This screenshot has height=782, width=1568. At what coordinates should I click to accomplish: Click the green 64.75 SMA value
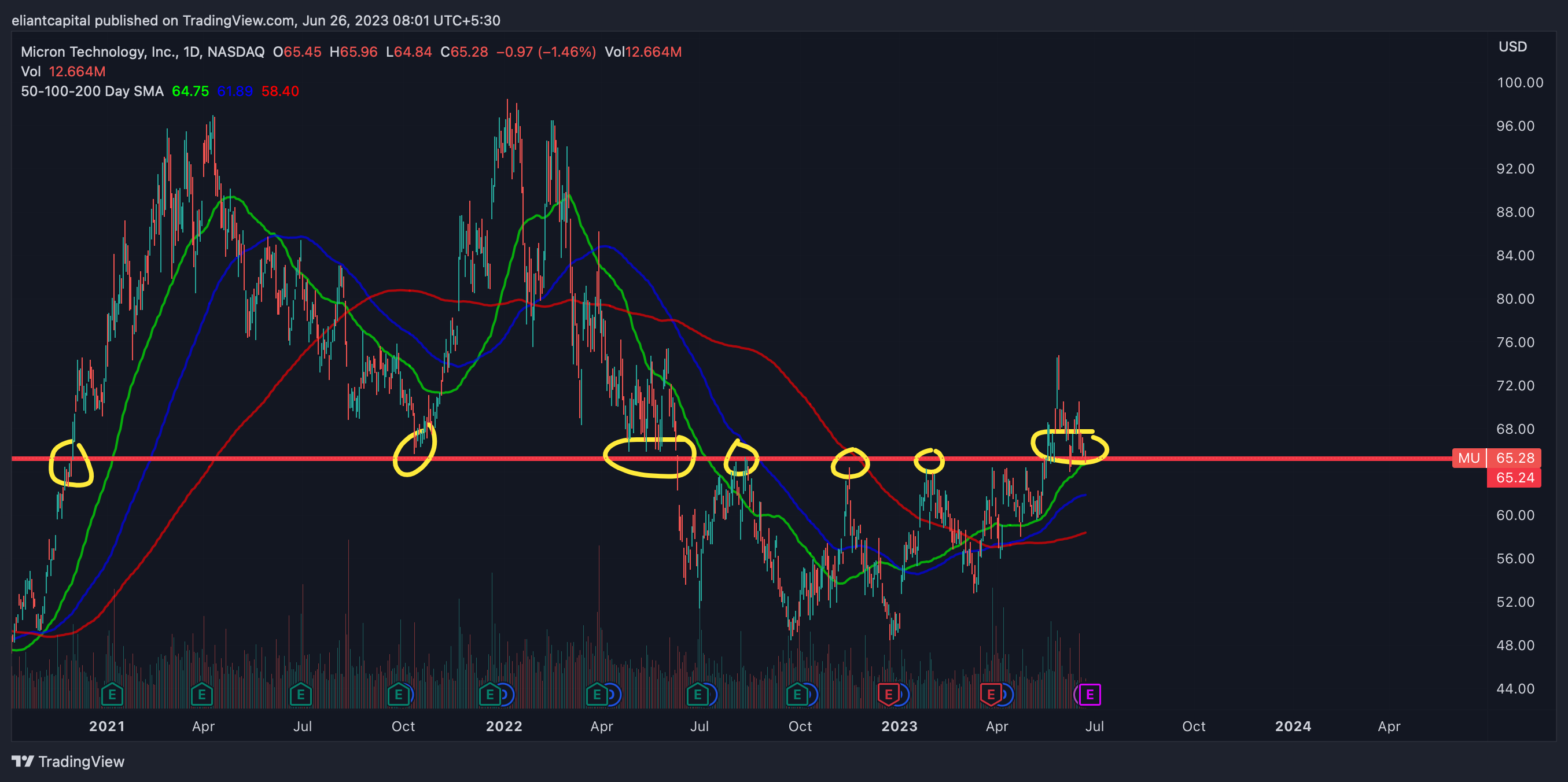(x=190, y=91)
